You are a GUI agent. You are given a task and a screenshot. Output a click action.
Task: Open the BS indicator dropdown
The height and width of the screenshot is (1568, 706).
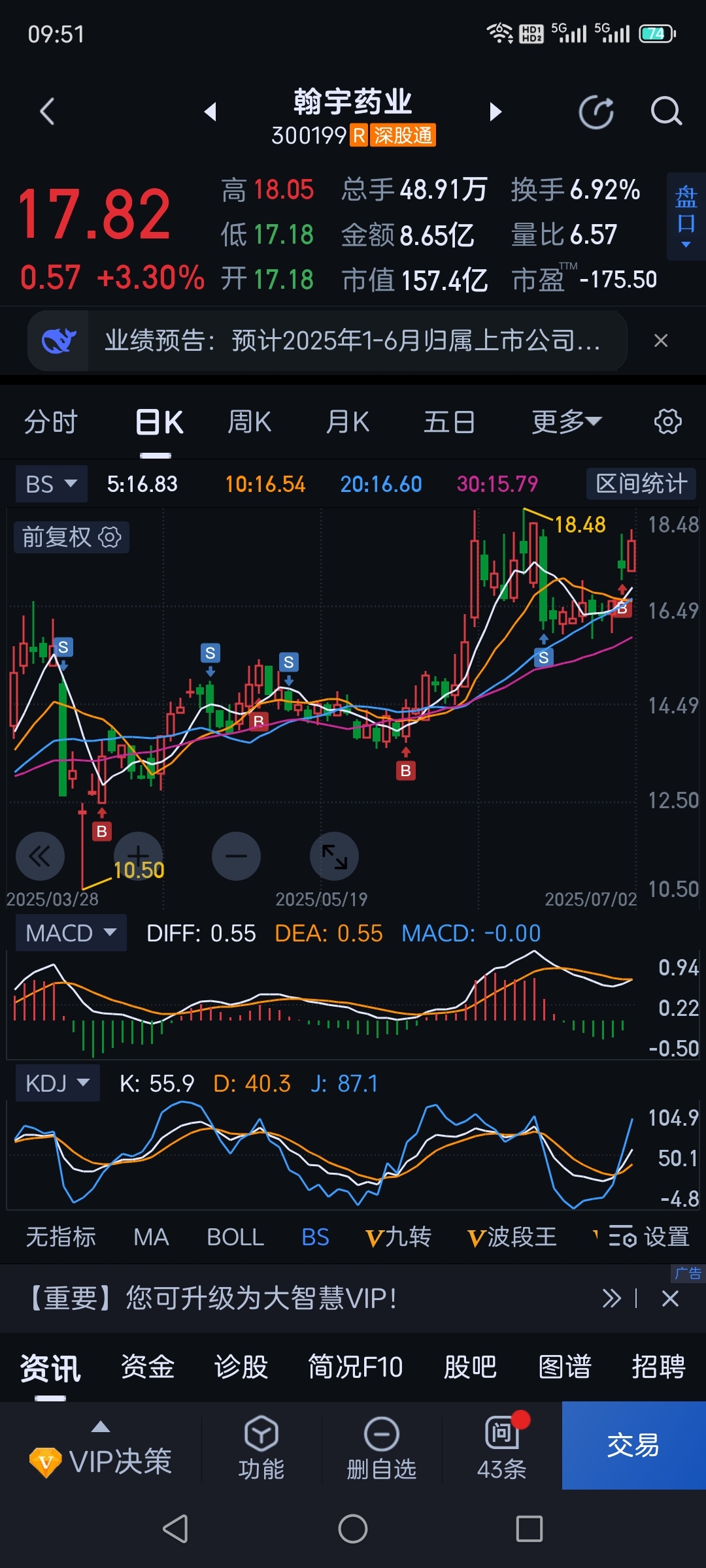point(51,484)
